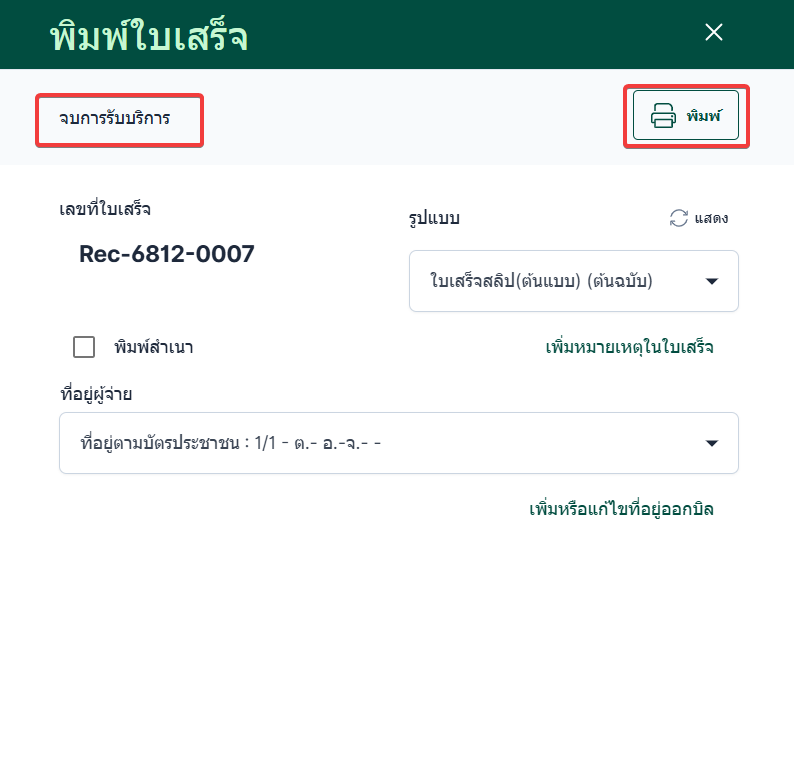This screenshot has height=773, width=794.
Task: Close the พิมพ์ใบเสร็จ dialog with X
Action: (714, 33)
